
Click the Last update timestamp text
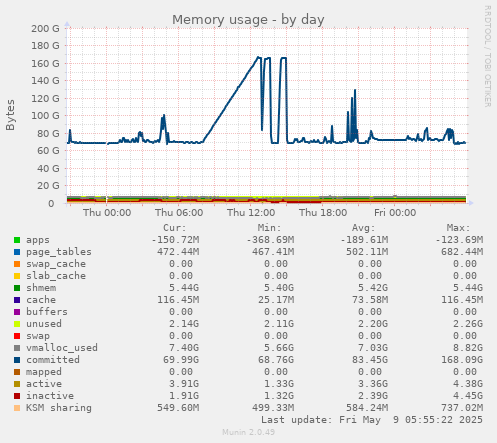coord(372,420)
